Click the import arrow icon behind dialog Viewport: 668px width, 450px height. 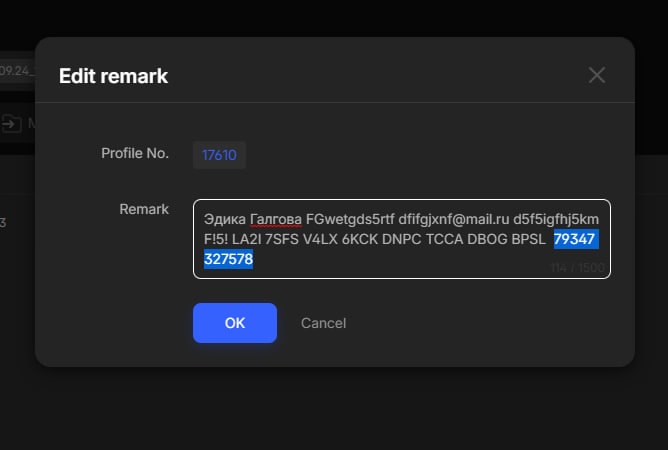(x=11, y=124)
